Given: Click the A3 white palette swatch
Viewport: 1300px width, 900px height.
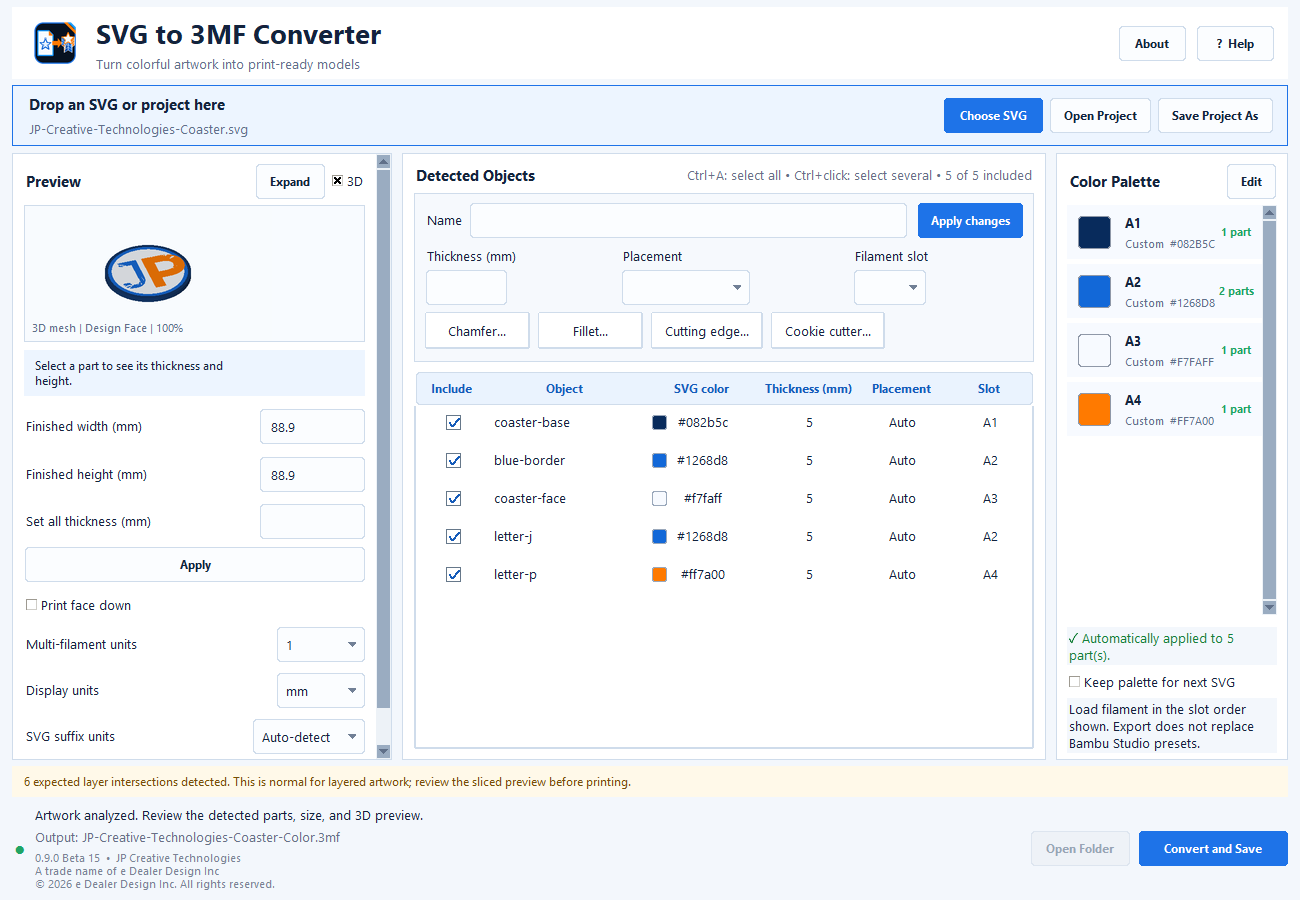Looking at the screenshot, I should [1094, 351].
